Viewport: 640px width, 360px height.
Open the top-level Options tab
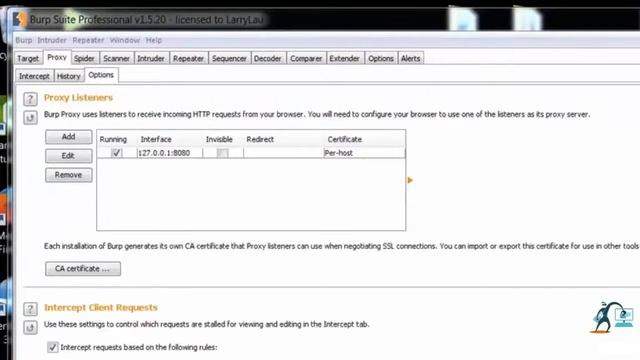pyautogui.click(x=380, y=58)
